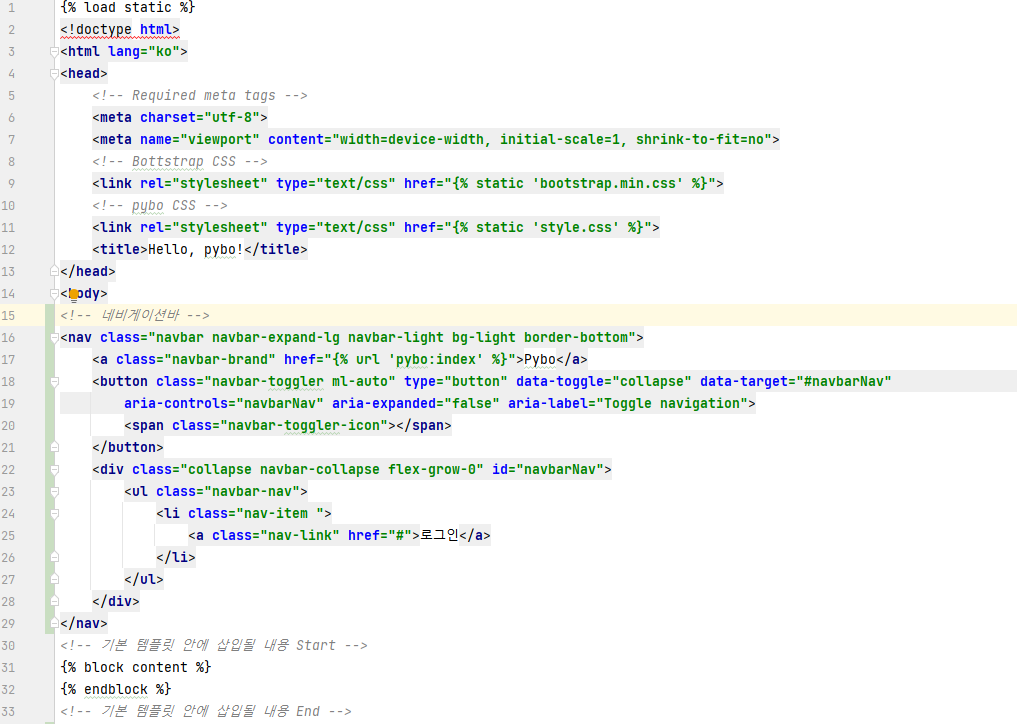Image resolution: width=1017 pixels, height=724 pixels.
Task: Click the '로그인' link text
Action: (440, 536)
